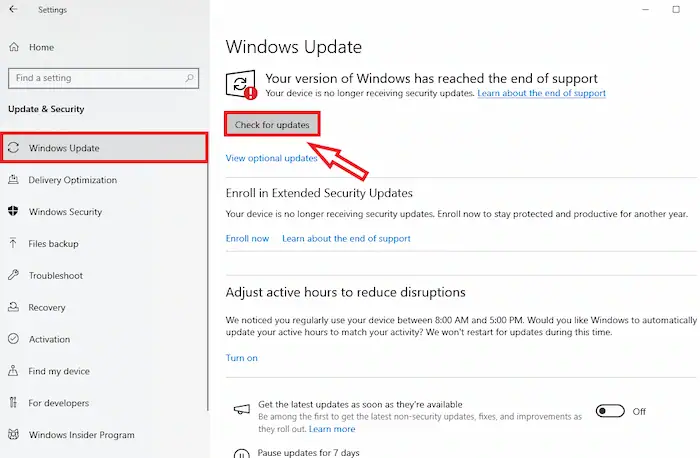Click the Activation checkmark icon

pos(13,339)
